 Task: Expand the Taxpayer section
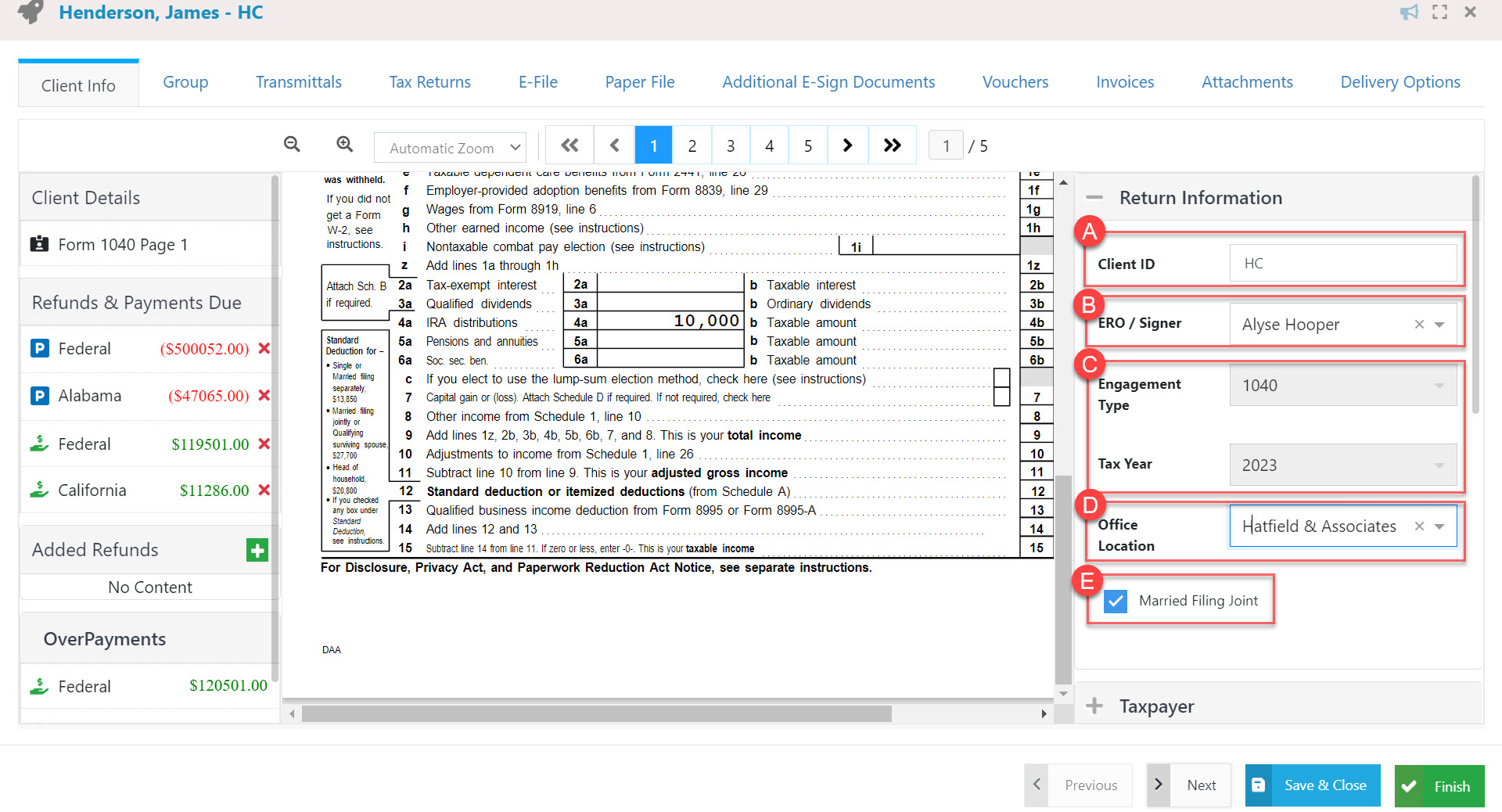coord(1094,706)
